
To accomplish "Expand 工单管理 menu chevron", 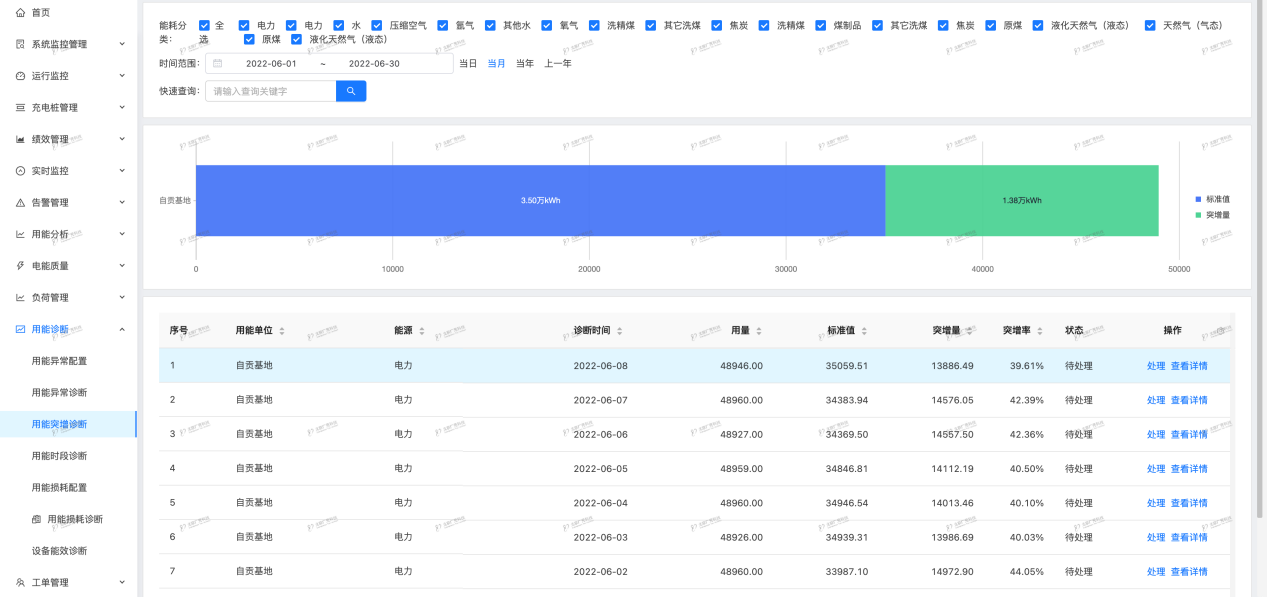I will tap(122, 582).
